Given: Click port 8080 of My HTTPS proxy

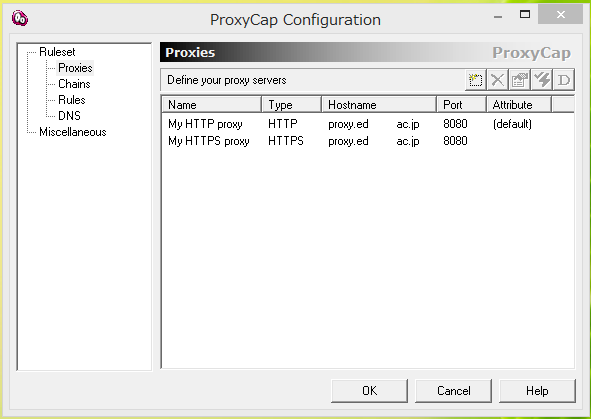Looking at the screenshot, I should coord(455,141).
